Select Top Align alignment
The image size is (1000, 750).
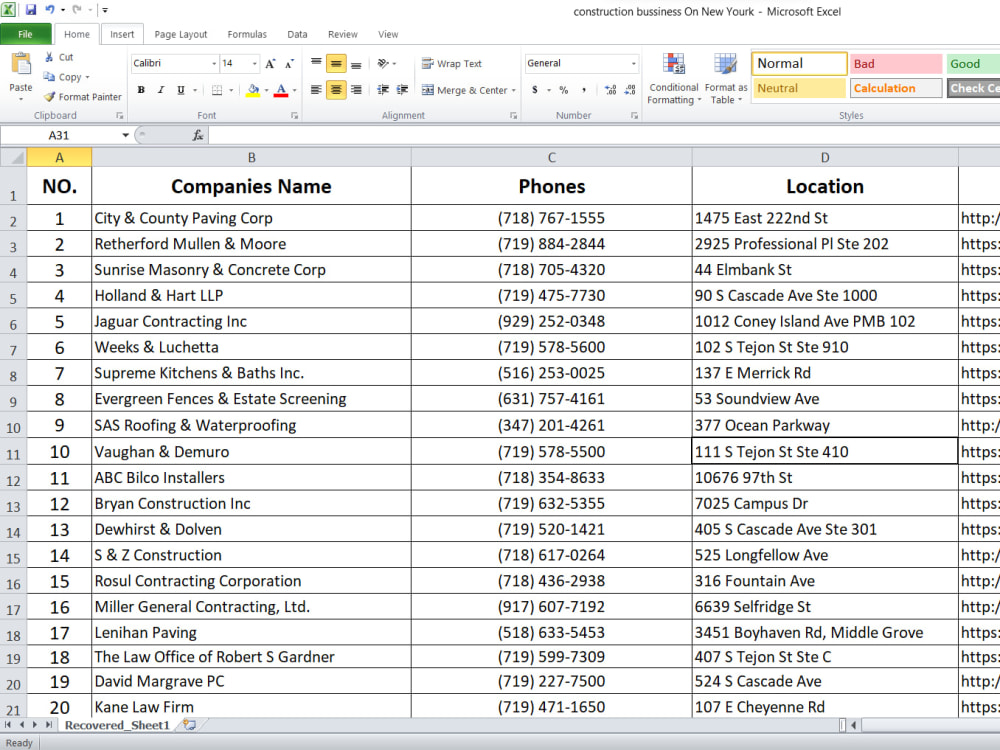pyautogui.click(x=316, y=63)
